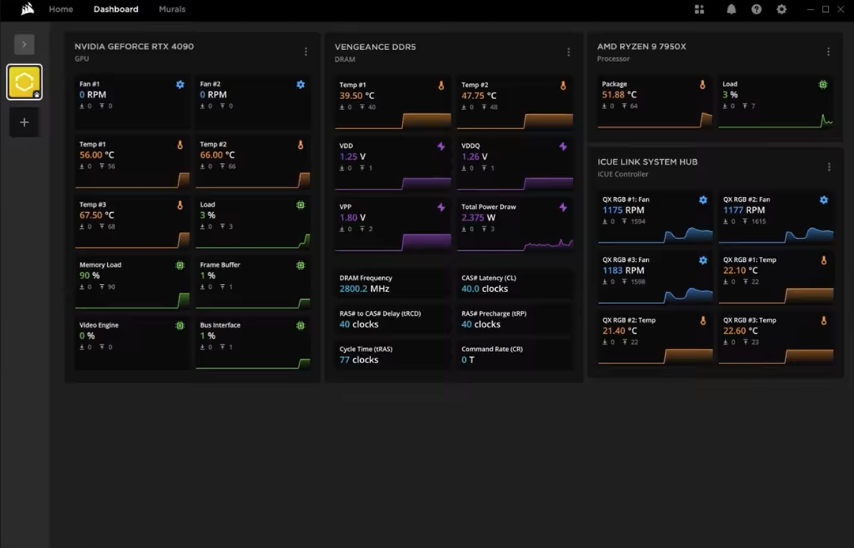Open the AMD Ryzen 9 7950X options menu
This screenshot has width=854, height=548.
(828, 52)
